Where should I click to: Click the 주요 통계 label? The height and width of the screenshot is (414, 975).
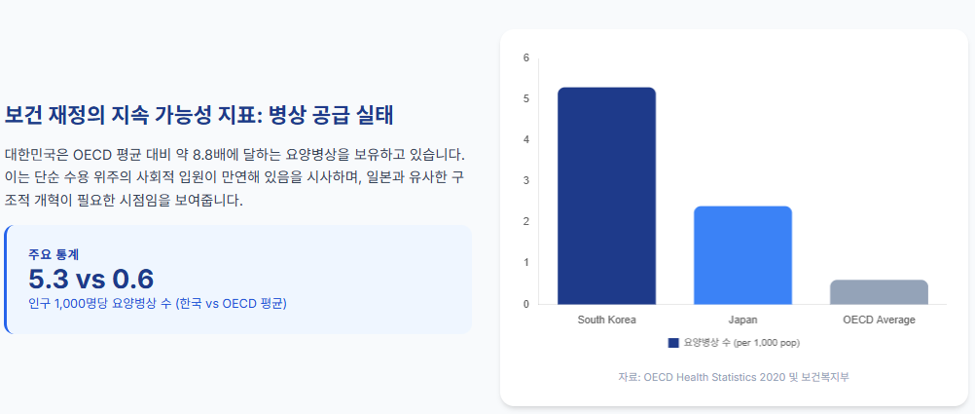coord(53,254)
